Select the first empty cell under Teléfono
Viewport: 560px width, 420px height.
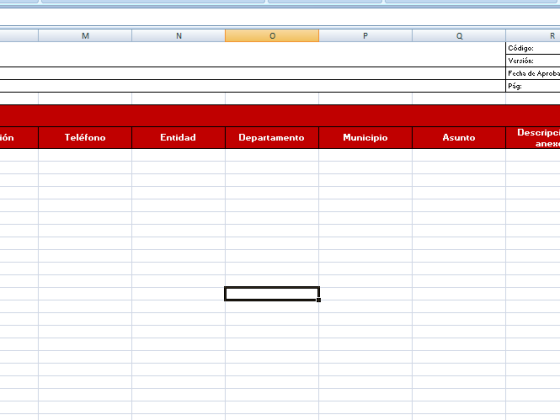click(x=85, y=155)
